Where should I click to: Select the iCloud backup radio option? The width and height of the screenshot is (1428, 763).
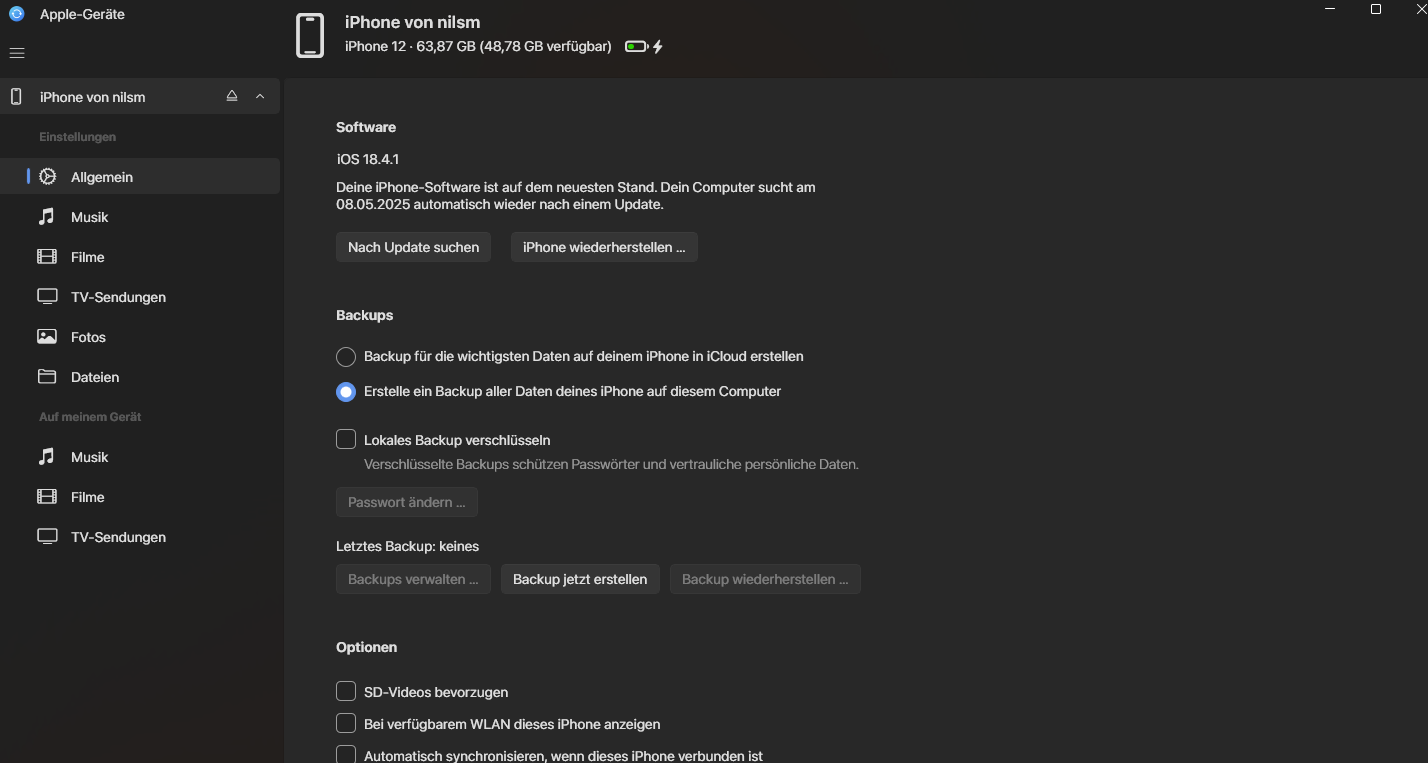pyautogui.click(x=346, y=357)
